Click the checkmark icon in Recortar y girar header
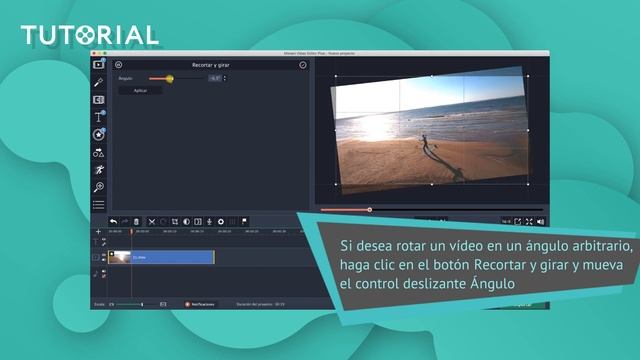Screen dimensions: 640x360 303,64
